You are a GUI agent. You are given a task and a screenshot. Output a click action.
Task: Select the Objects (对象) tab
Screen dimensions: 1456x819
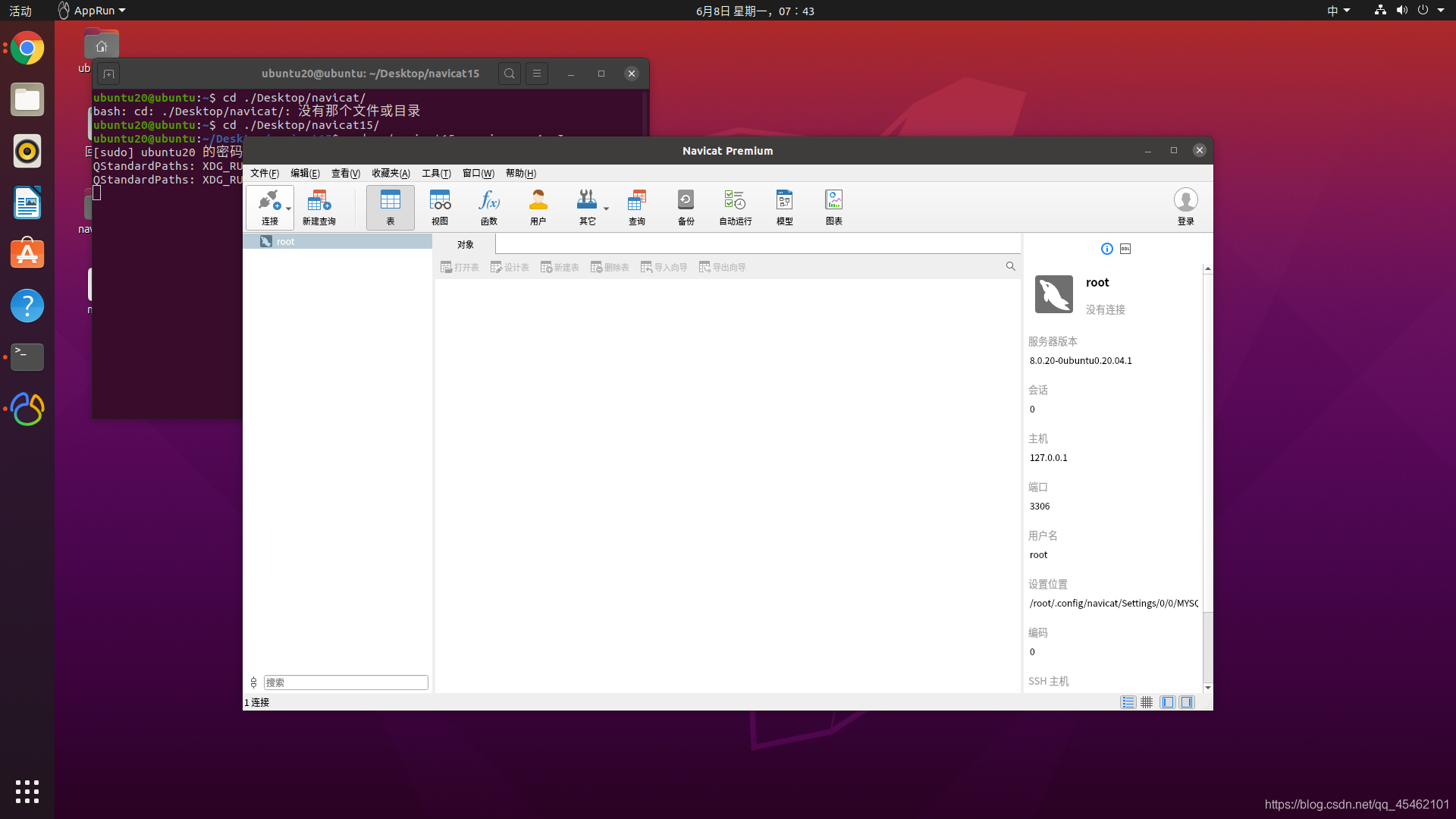(465, 244)
